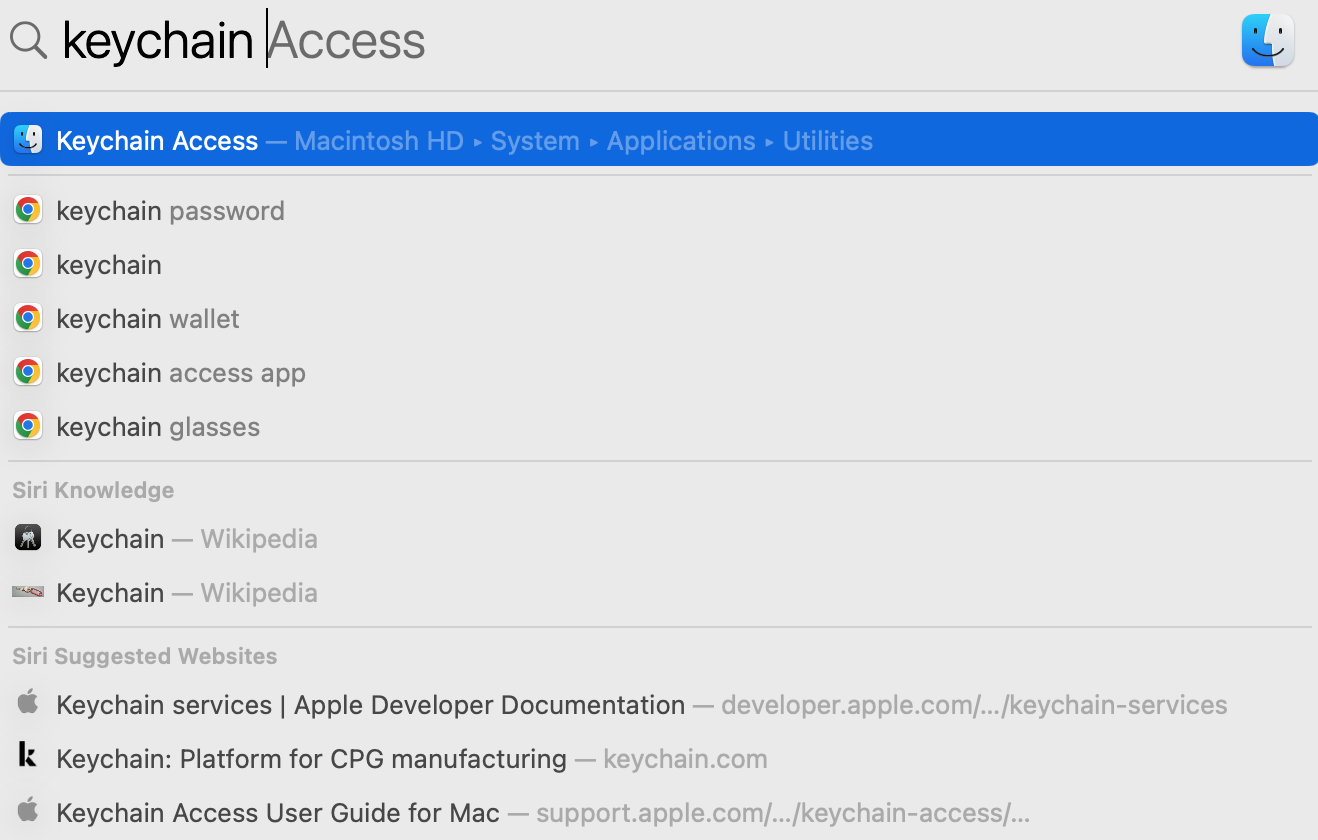Click 'System' in the Keychain Access path
The image size is (1318, 840).
(535, 141)
